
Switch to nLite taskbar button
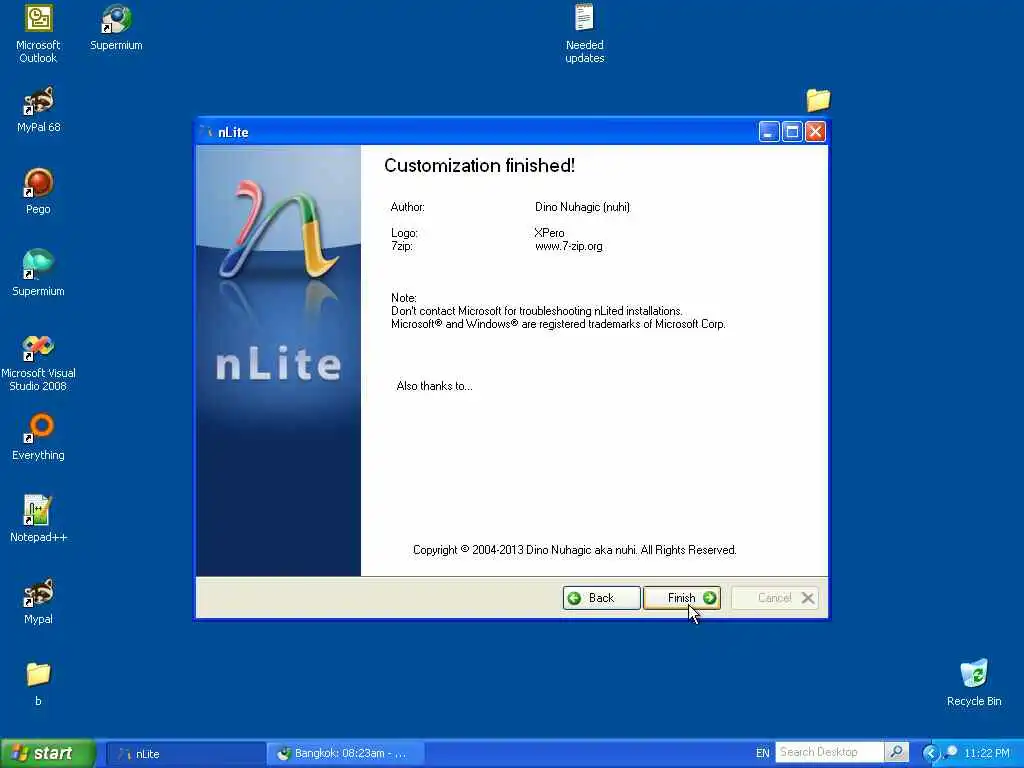point(185,754)
